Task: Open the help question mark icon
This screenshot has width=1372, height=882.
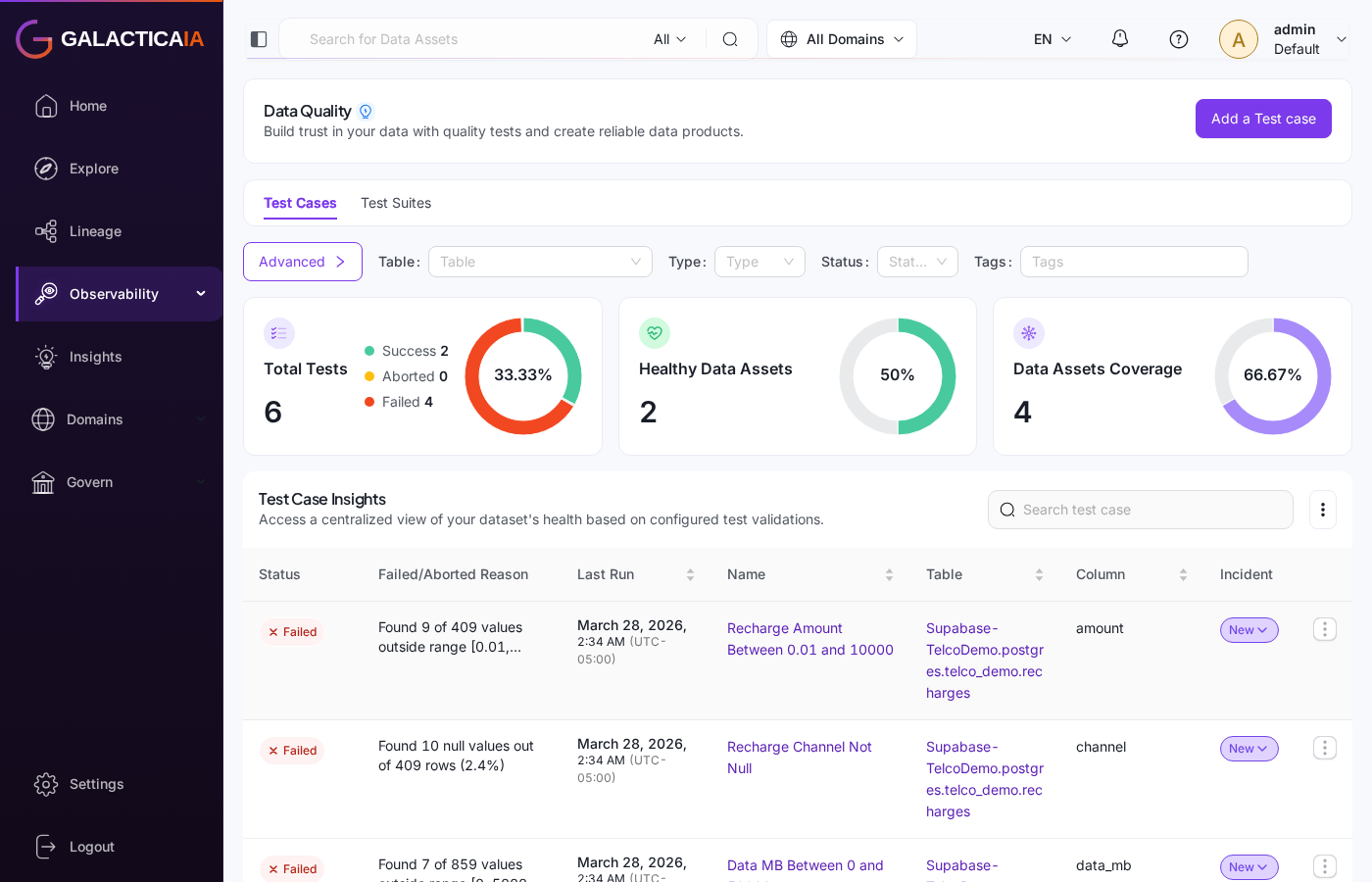Action: tap(1179, 39)
